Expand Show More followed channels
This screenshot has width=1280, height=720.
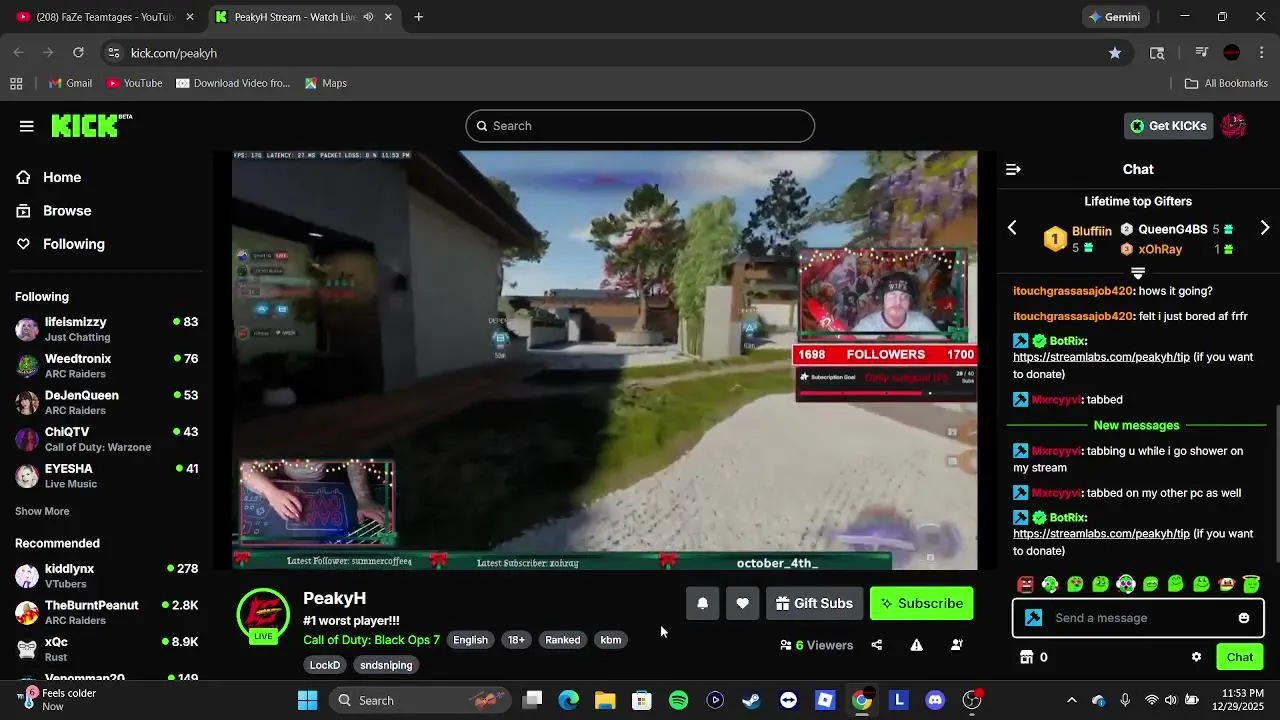pos(42,511)
